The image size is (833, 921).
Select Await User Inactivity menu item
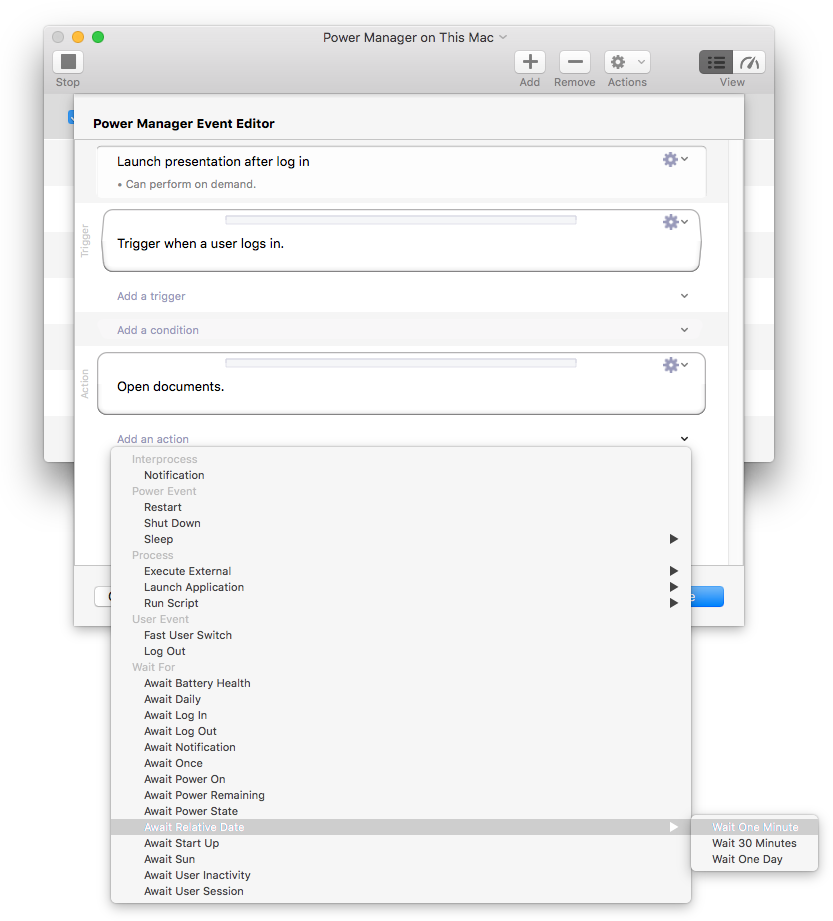click(x=401, y=875)
